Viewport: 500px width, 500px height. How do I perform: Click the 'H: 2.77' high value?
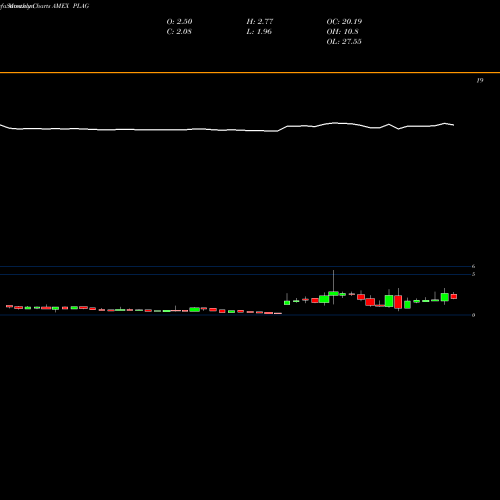tap(260, 22)
